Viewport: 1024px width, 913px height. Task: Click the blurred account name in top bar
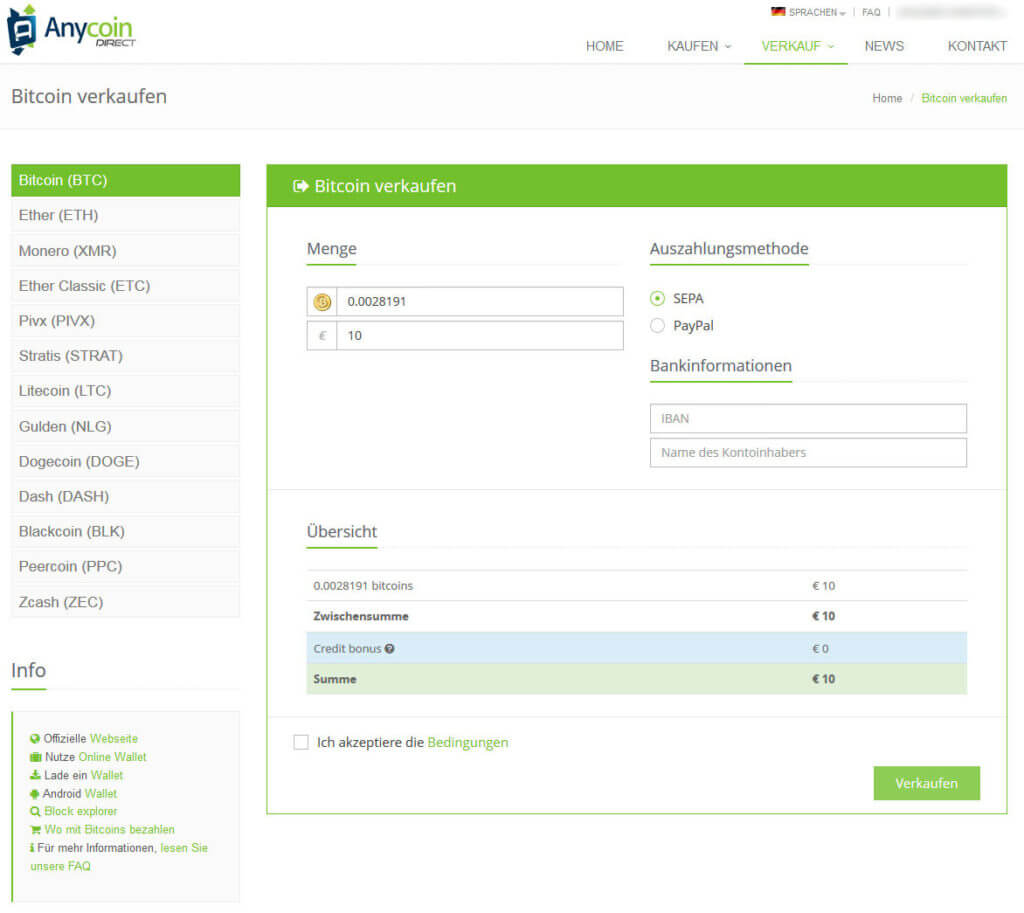[x=950, y=12]
